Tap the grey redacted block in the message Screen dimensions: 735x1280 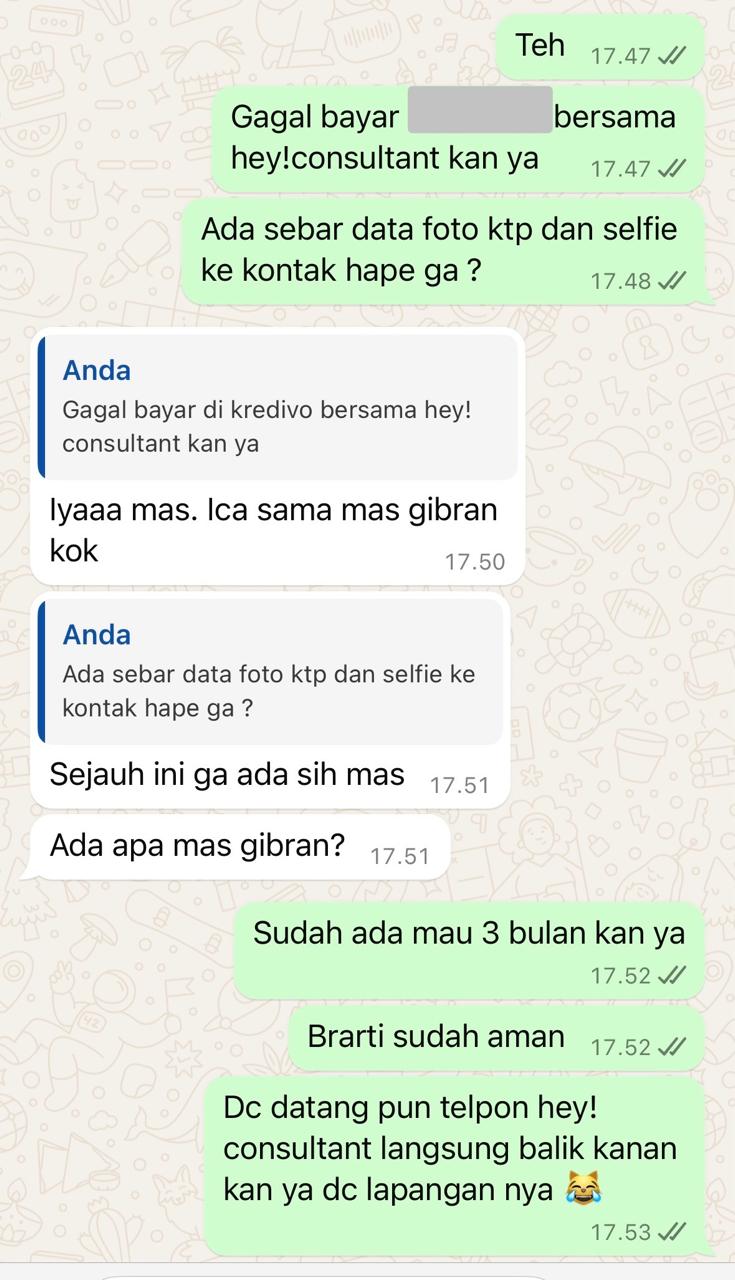tap(481, 110)
